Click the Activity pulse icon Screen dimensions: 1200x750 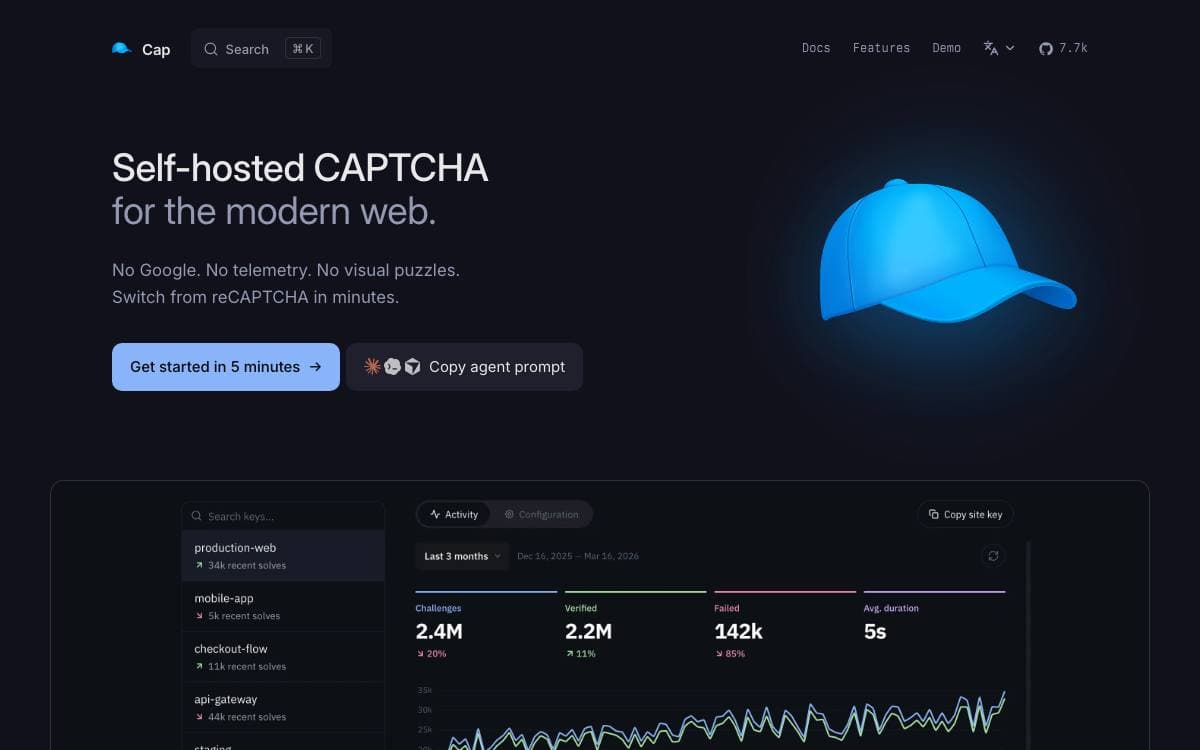tap(435, 514)
